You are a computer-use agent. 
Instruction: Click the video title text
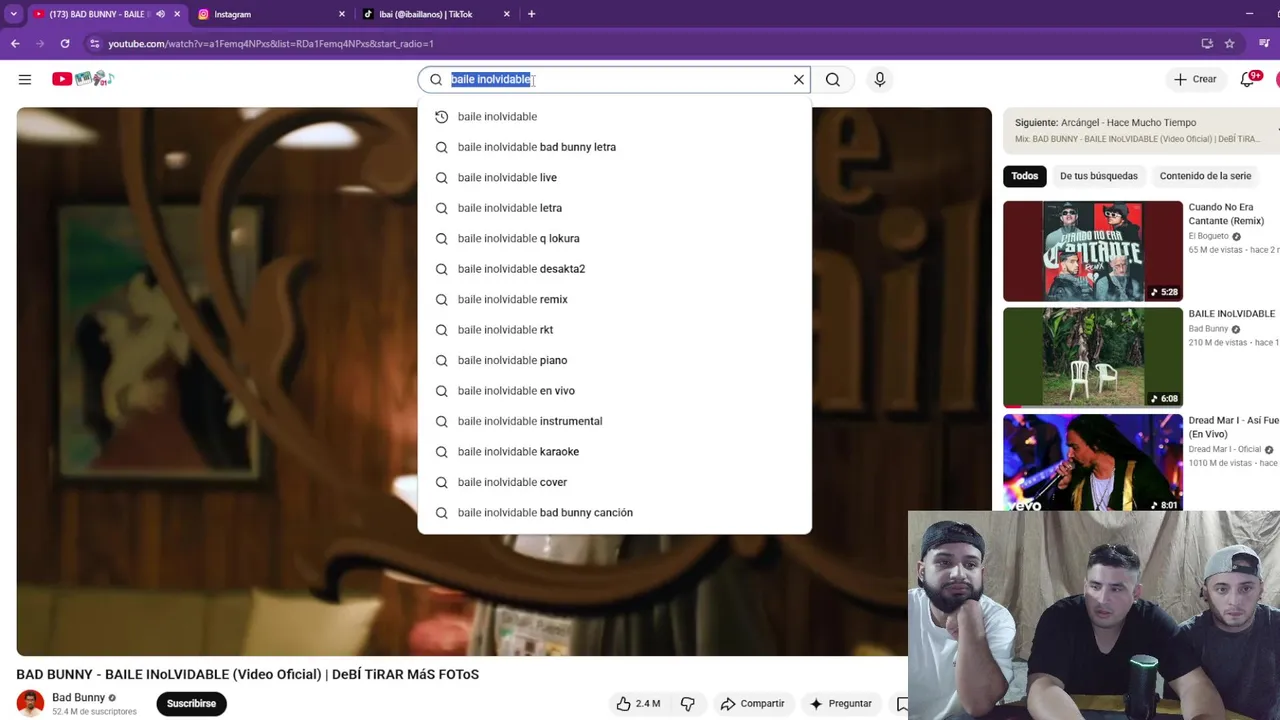tap(248, 675)
